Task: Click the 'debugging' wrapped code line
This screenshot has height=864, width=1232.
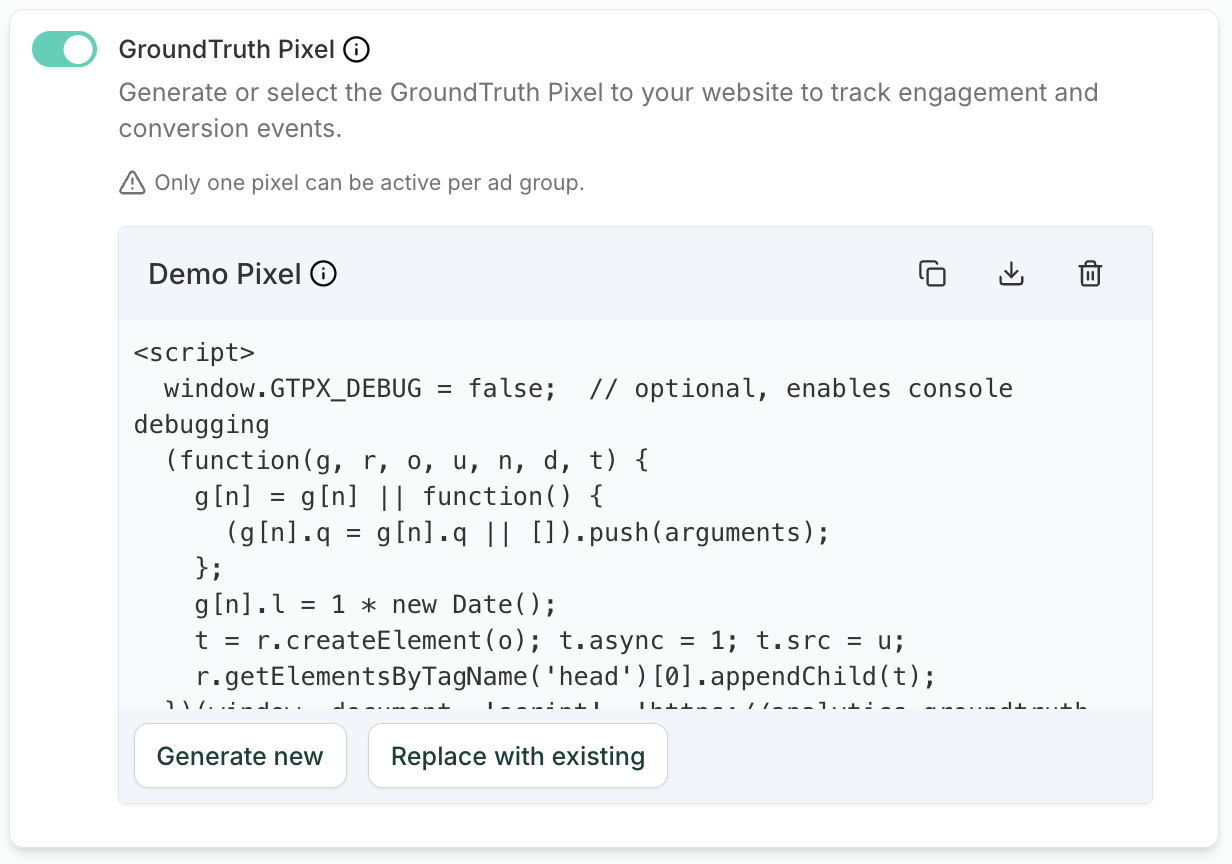Action: pos(201,425)
